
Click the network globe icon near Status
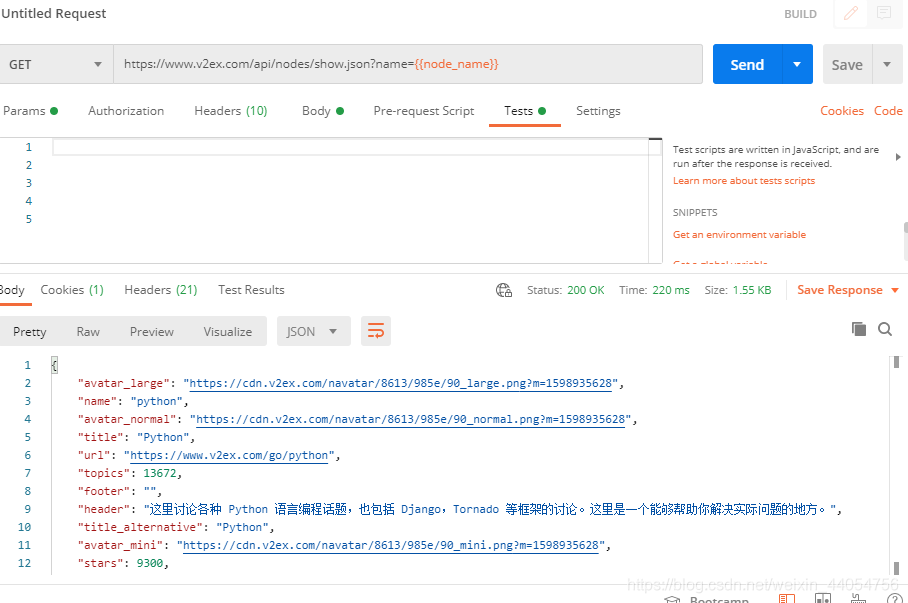pyautogui.click(x=504, y=290)
